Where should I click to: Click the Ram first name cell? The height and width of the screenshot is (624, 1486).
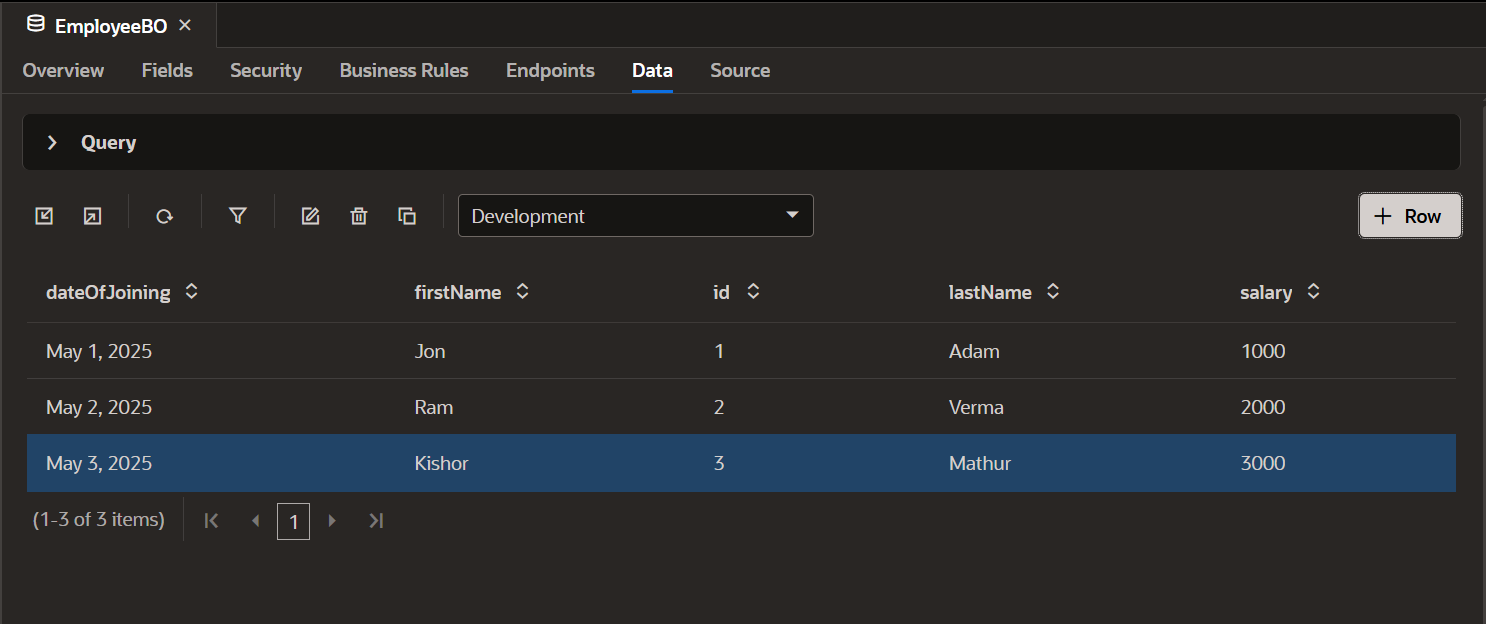click(434, 407)
